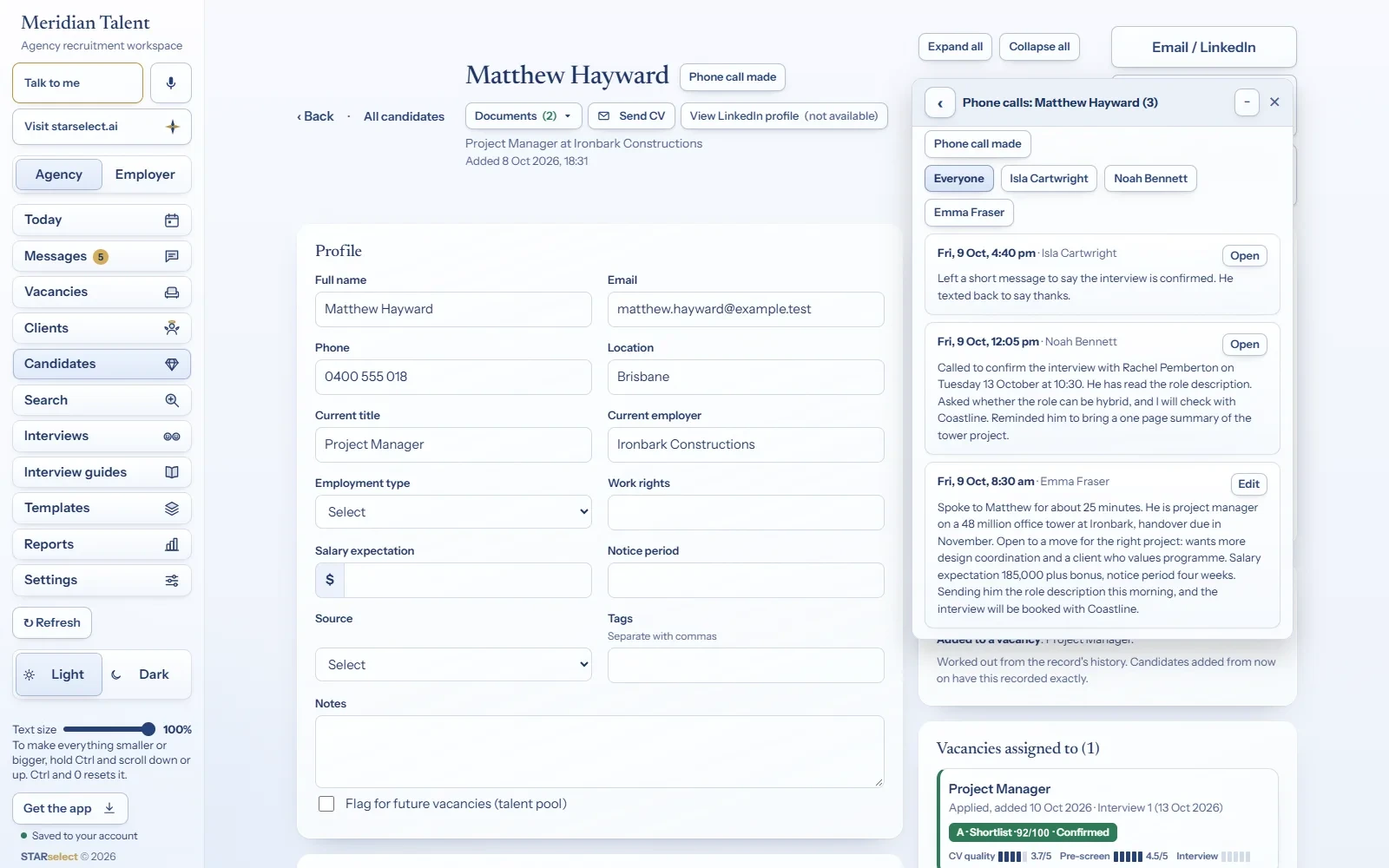
Task: Click the calendar icon in the Today row
Action: click(172, 220)
